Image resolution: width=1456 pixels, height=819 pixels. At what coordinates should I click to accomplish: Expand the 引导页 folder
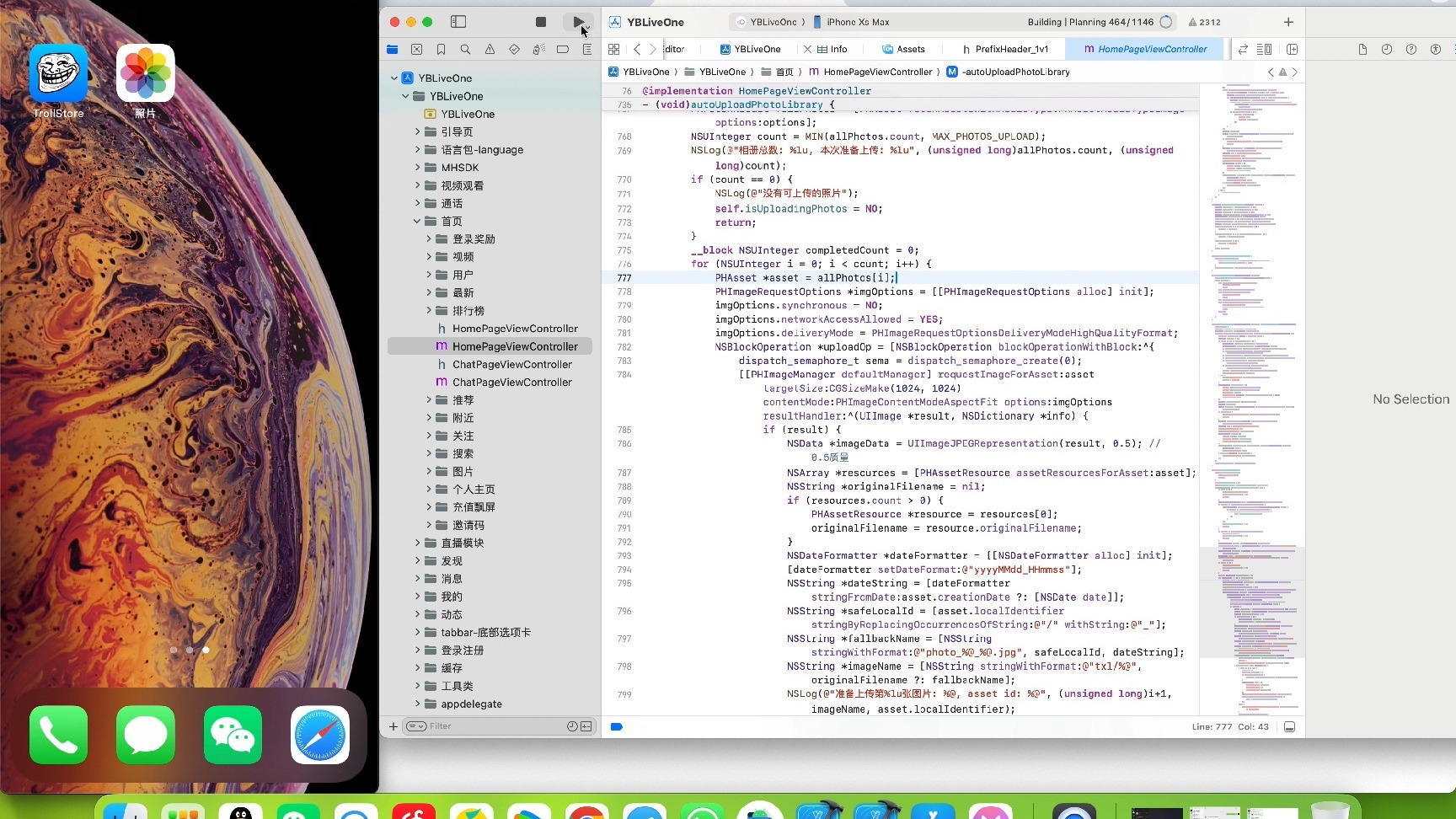coord(417,132)
